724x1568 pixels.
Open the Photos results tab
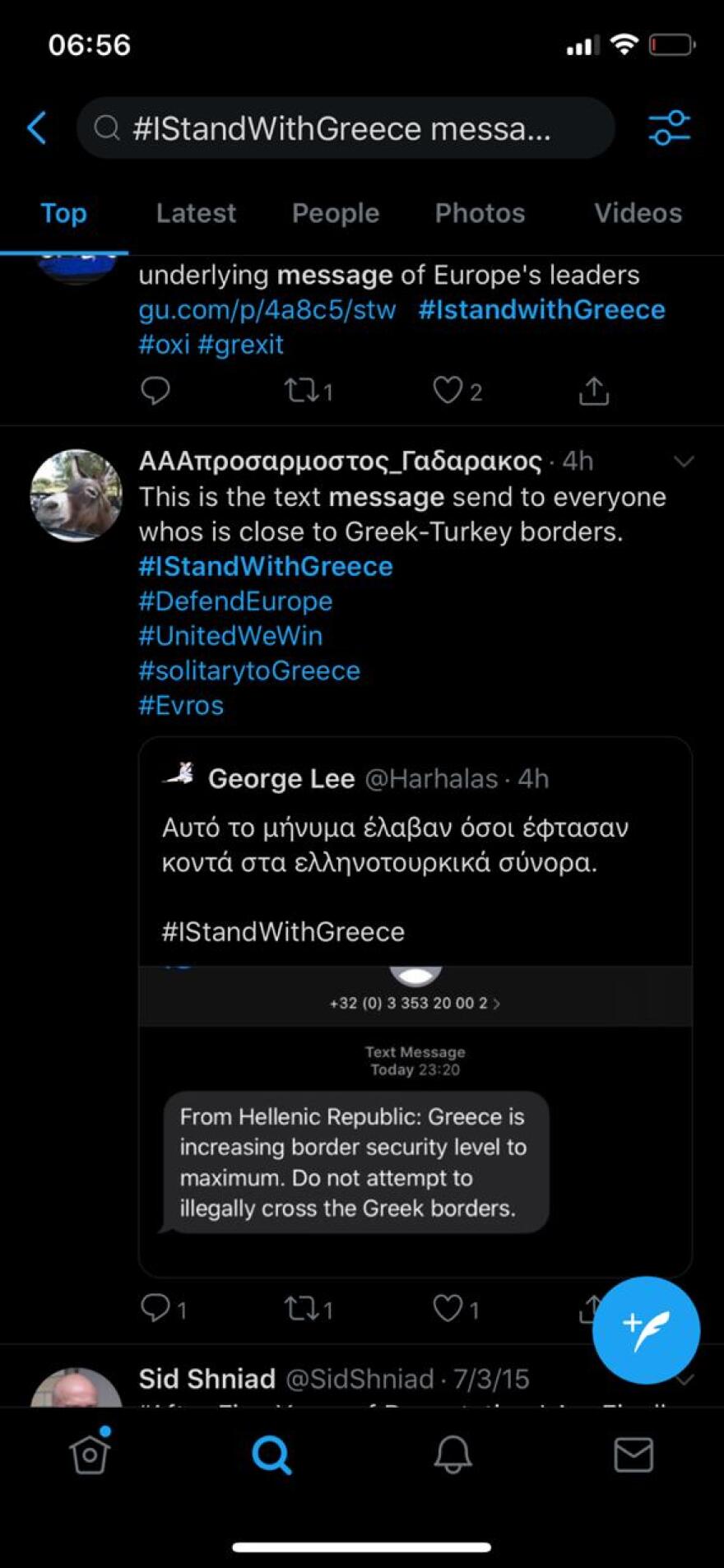click(x=480, y=213)
